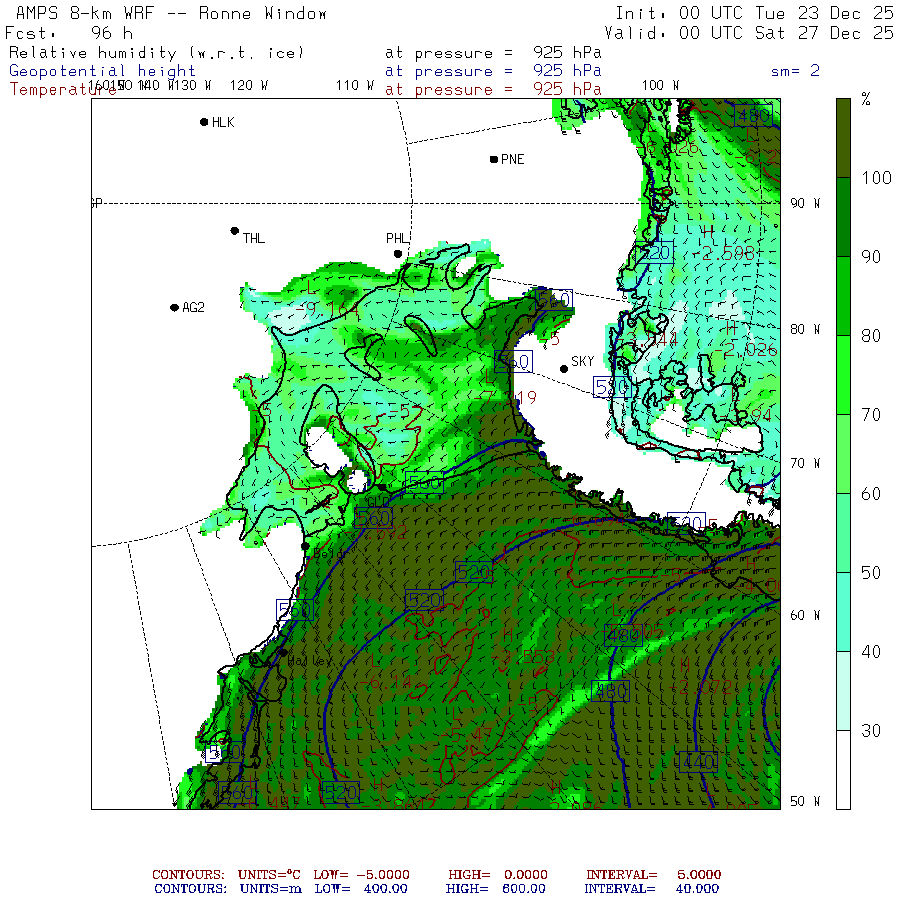Click the 'Init: 00 UTC Tue 23 Dec 25' line
The height and width of the screenshot is (900, 900).
tap(754, 13)
